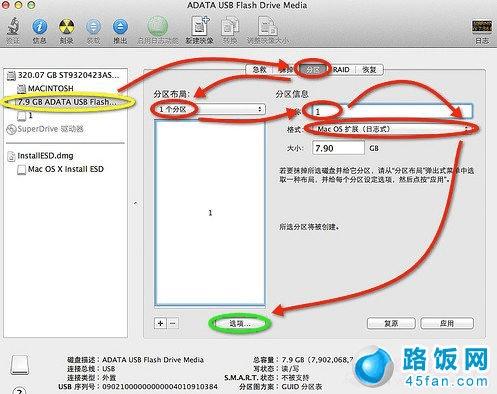
Task: Click the Options (选项...) button
Action: pos(239,324)
